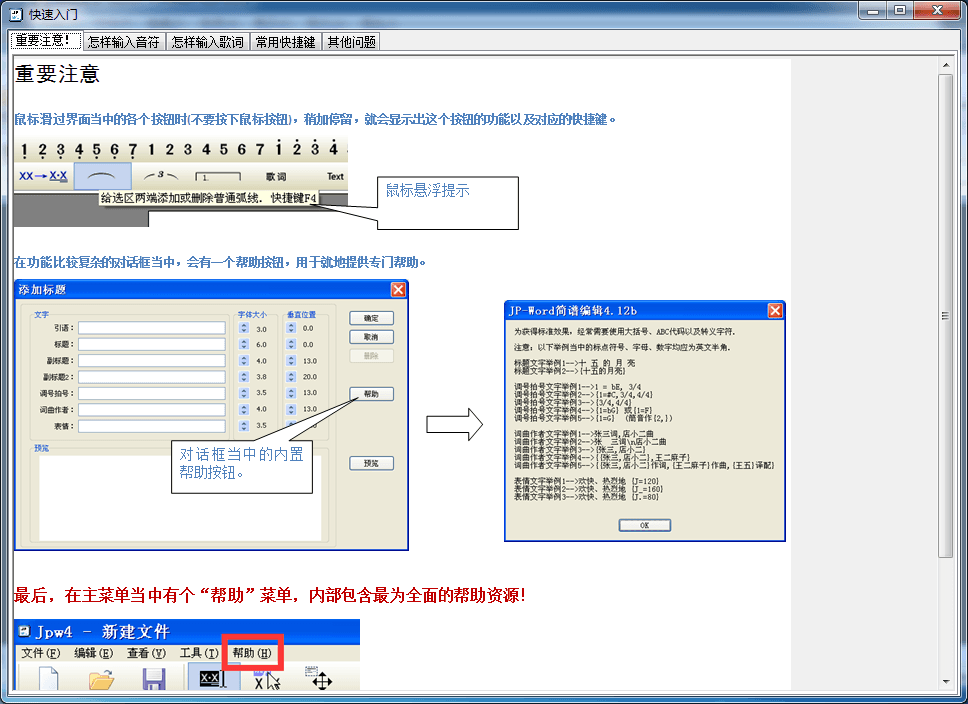Viewport: 968px width, 704px height.
Task: Click the floppy disk save icon
Action: point(154,680)
